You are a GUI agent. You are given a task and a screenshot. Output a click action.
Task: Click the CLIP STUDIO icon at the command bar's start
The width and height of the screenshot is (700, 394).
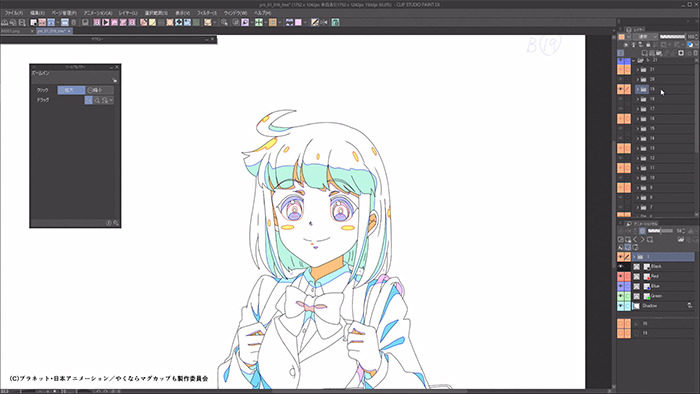pos(4,22)
